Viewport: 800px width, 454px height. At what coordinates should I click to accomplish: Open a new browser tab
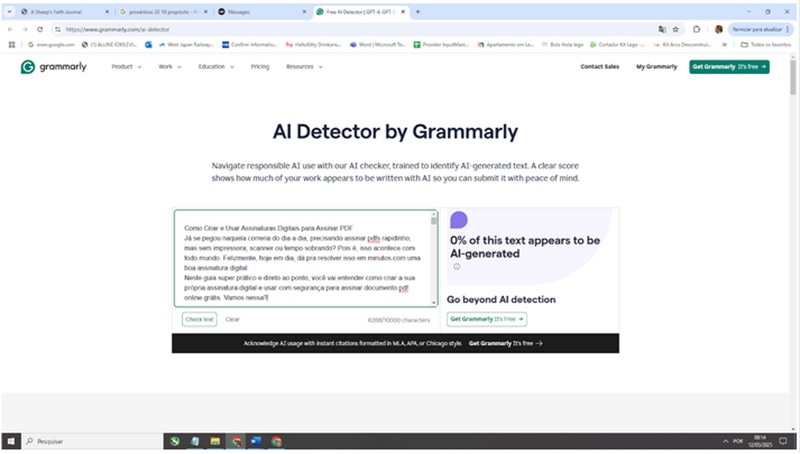[417, 12]
